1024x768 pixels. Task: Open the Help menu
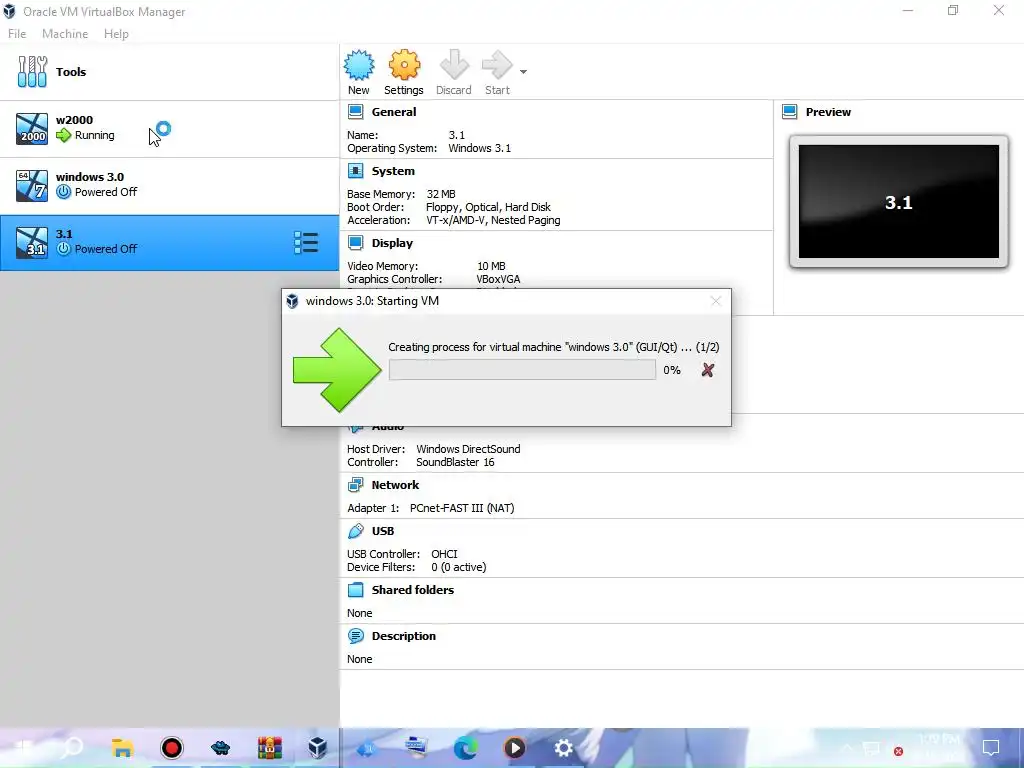[x=116, y=34]
